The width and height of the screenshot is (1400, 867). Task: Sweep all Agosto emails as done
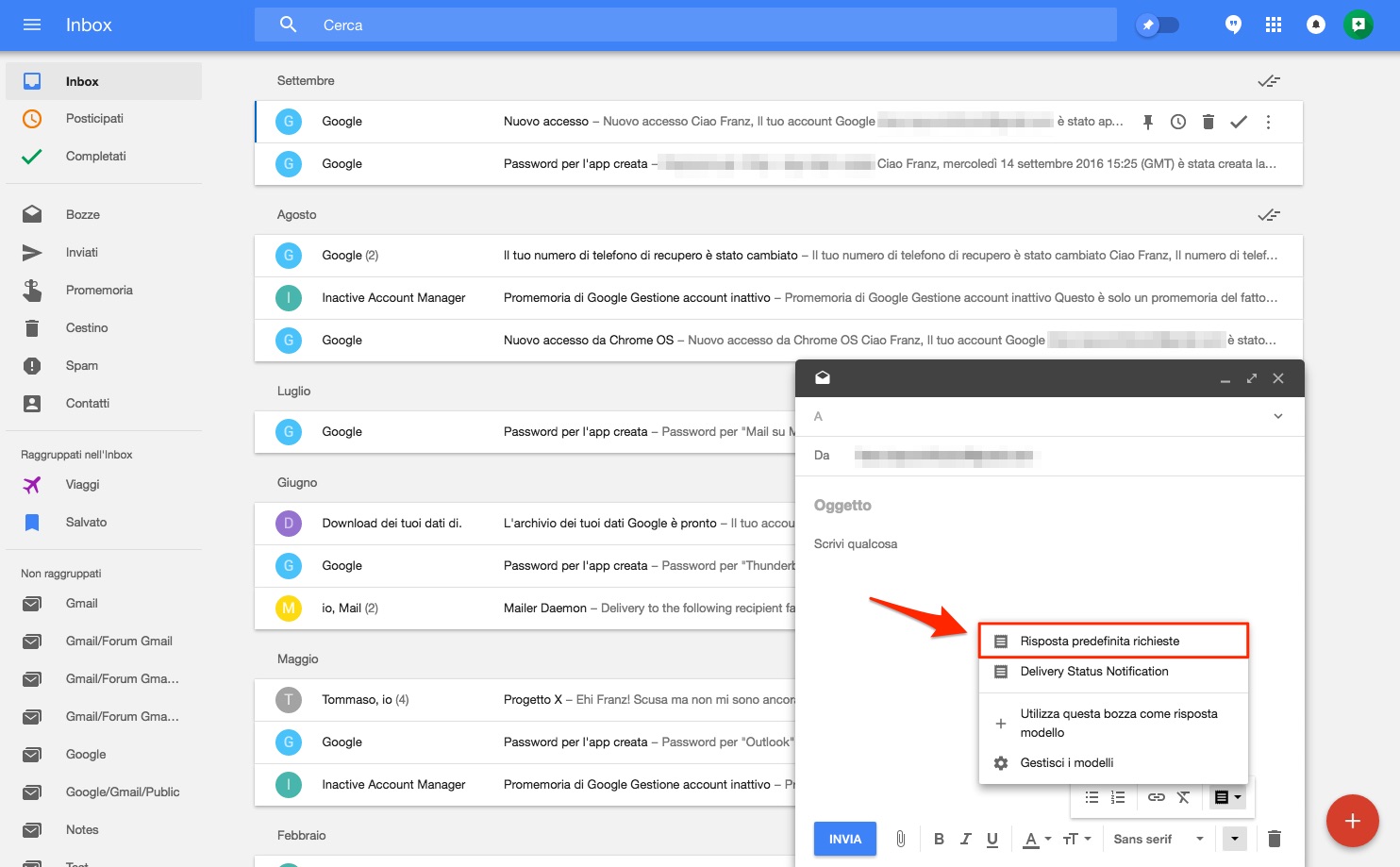1269,215
